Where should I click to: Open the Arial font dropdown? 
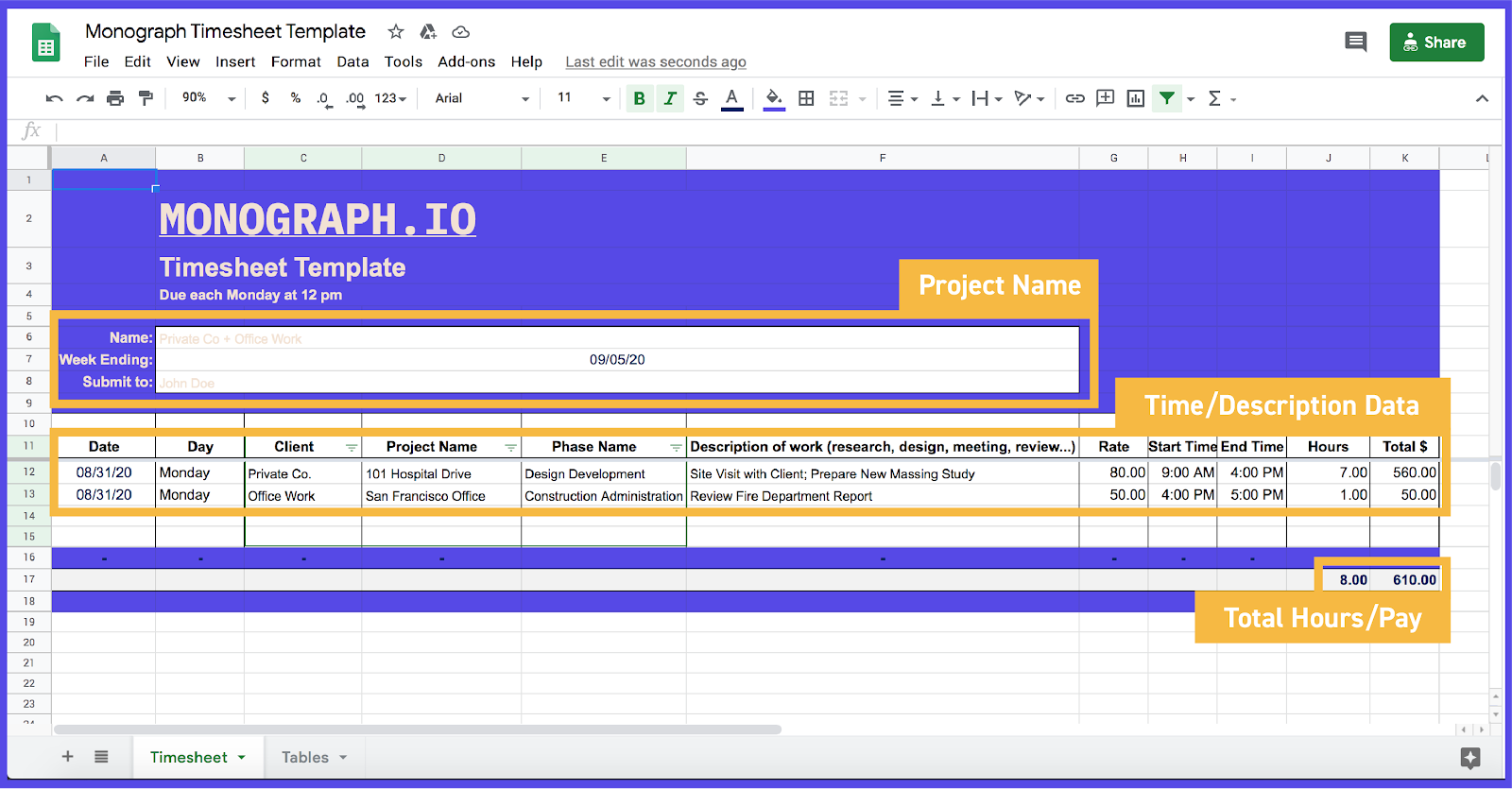[482, 98]
